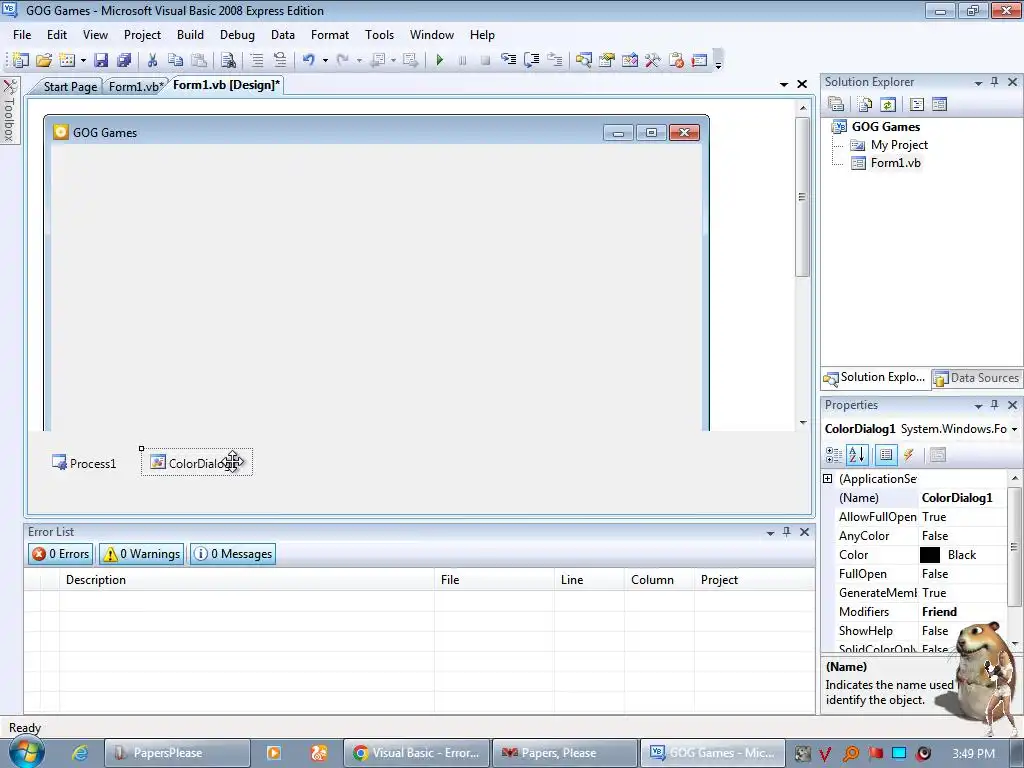Open the Format menu

pyautogui.click(x=330, y=35)
